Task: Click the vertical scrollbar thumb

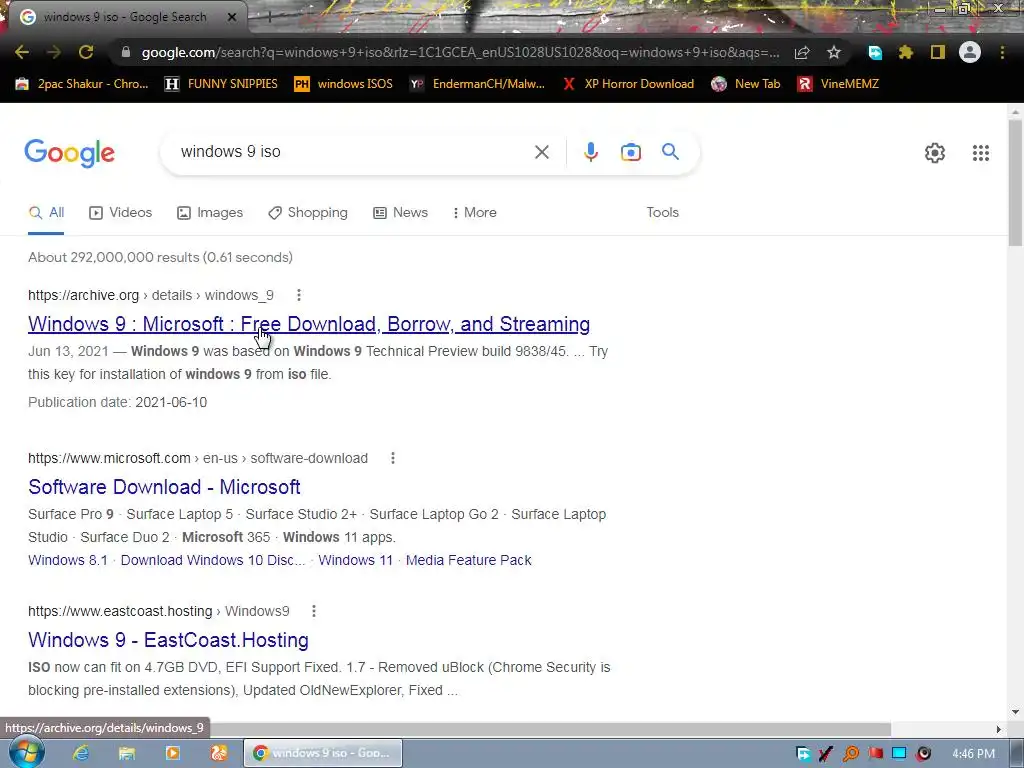Action: tap(1016, 183)
